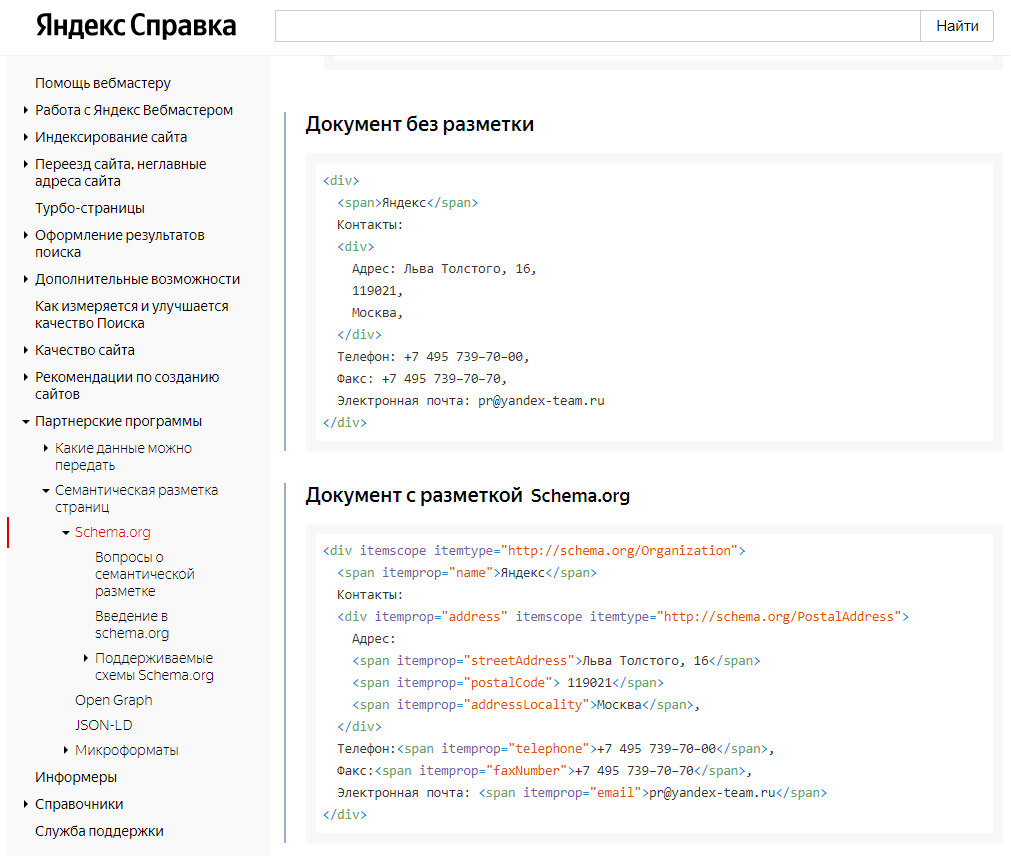
Task: Expand arrow next to Работа с Яндекс Вебмастером
Action: coord(25,110)
